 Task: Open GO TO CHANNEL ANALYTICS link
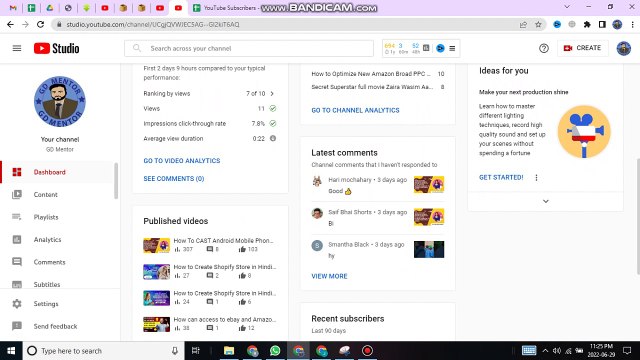click(355, 110)
